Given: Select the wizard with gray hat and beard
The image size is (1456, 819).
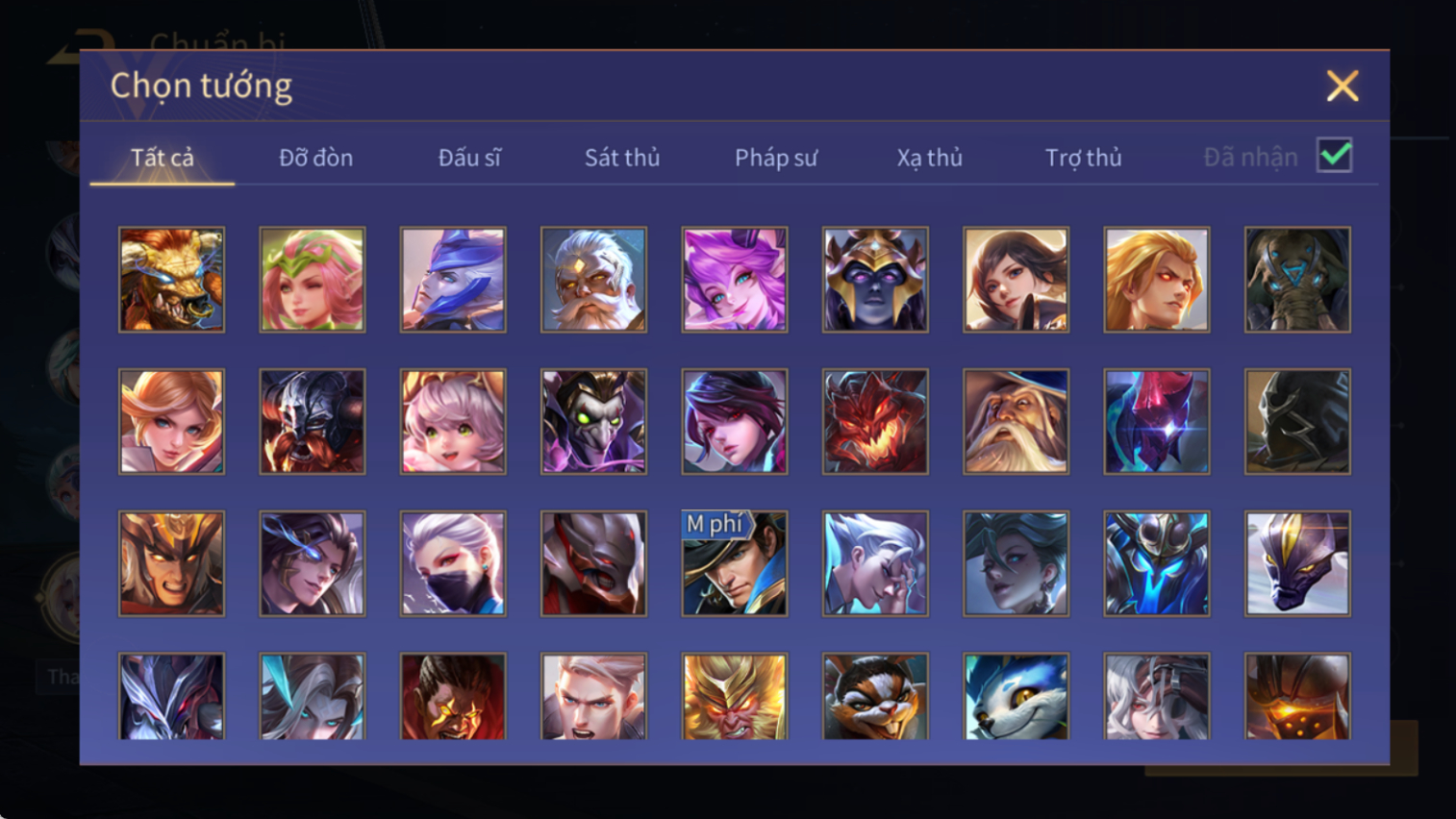Looking at the screenshot, I should pos(1016,422).
